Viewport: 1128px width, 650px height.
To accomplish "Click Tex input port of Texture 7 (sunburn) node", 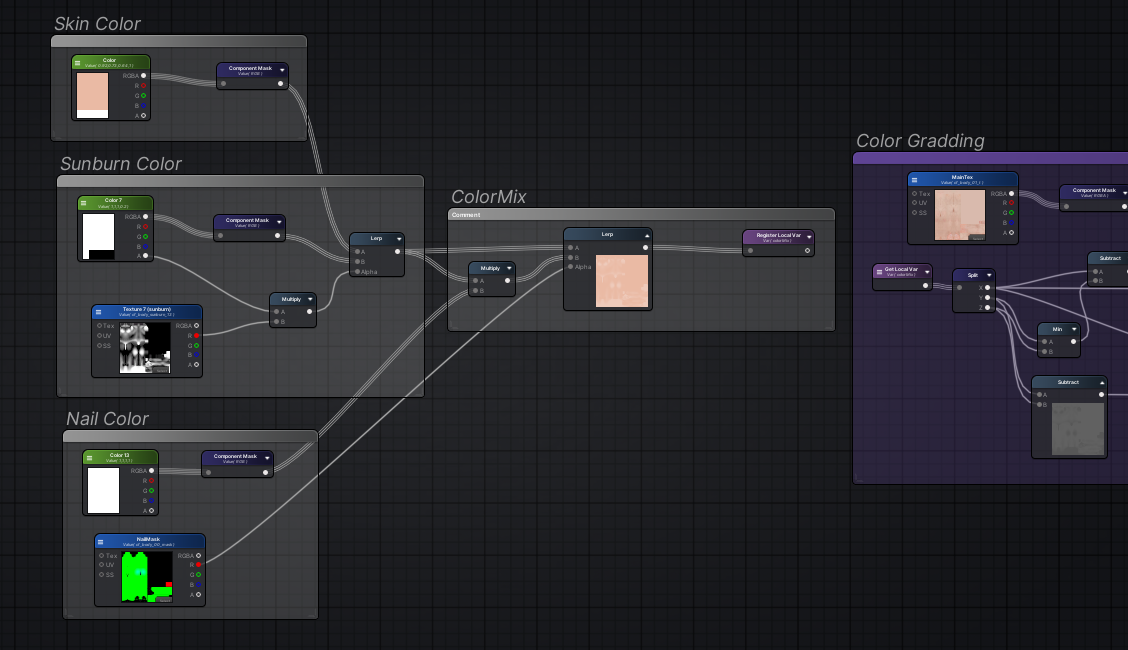I will [x=100, y=326].
